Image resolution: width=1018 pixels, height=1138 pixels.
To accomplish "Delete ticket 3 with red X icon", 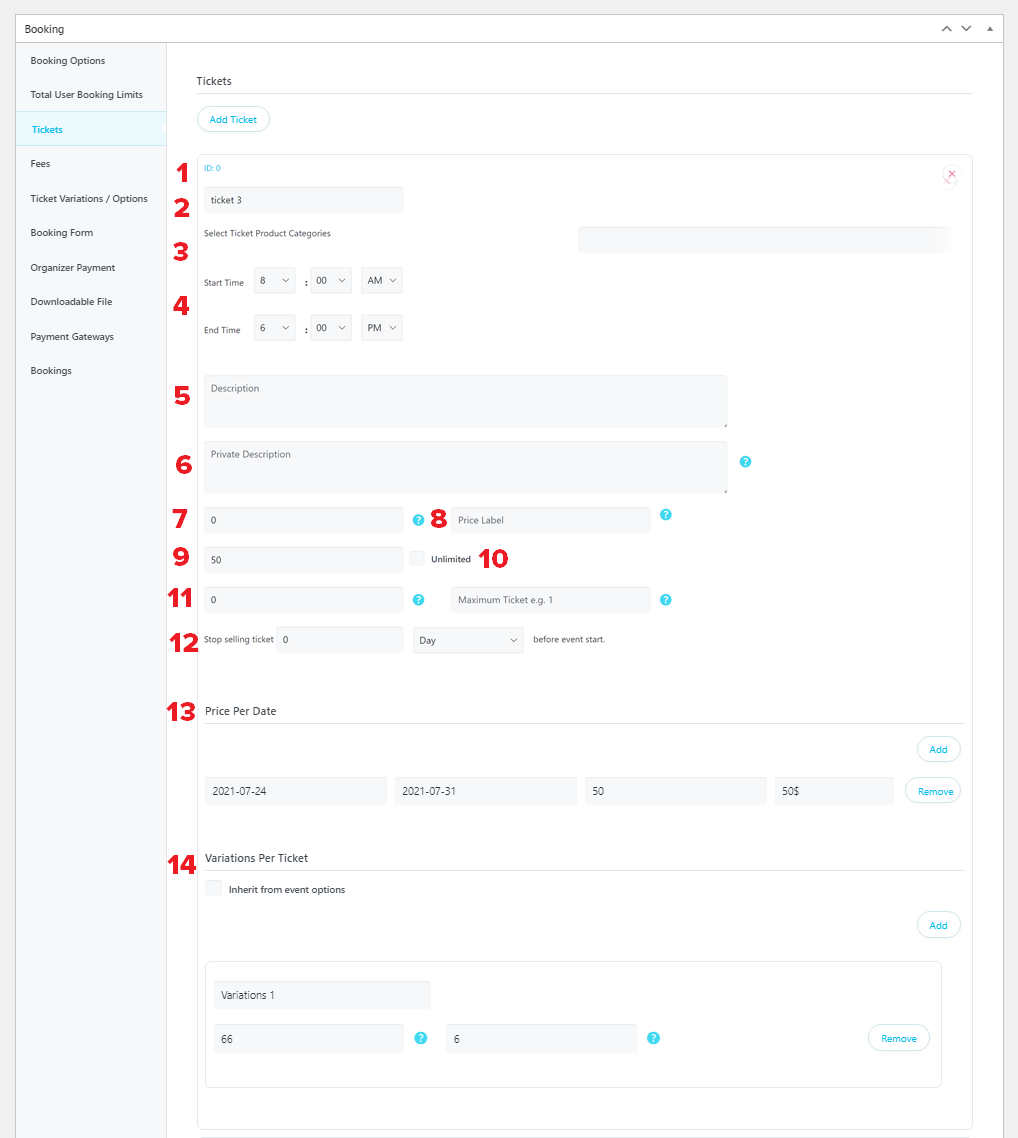I will click(951, 175).
